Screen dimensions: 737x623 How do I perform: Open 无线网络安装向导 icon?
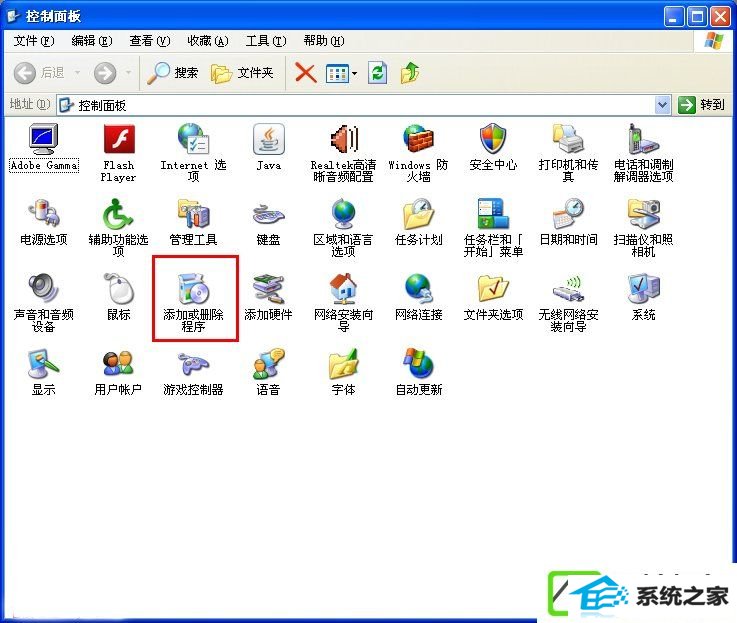pos(568,289)
